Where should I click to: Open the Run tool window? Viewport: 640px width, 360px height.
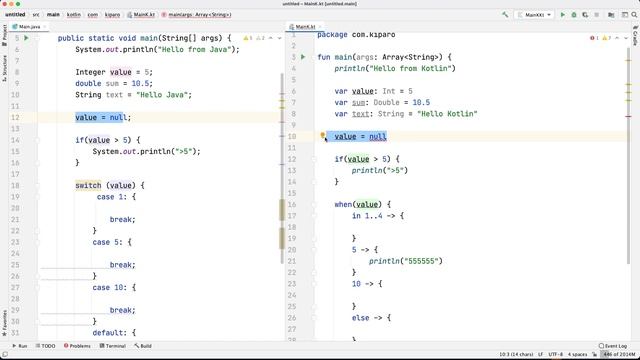click(19, 346)
